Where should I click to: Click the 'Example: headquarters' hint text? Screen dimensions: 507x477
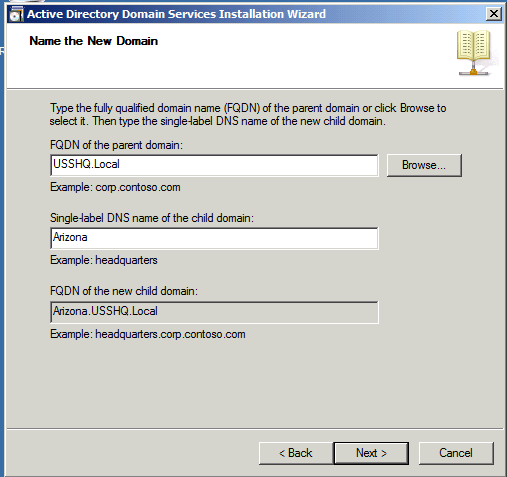[x=104, y=260]
